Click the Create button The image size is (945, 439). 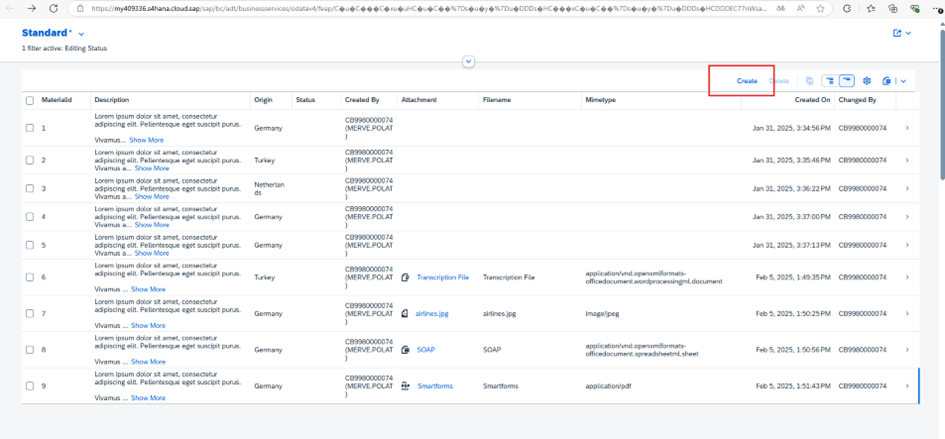coord(747,81)
